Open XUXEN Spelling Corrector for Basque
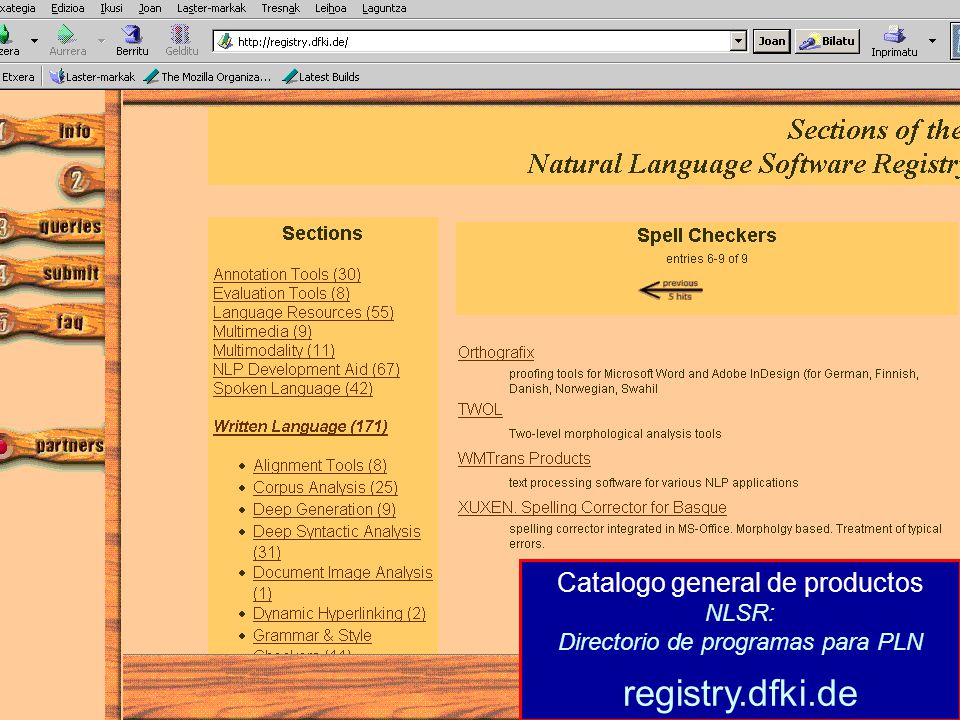Screen dimensions: 960x720 592,508
